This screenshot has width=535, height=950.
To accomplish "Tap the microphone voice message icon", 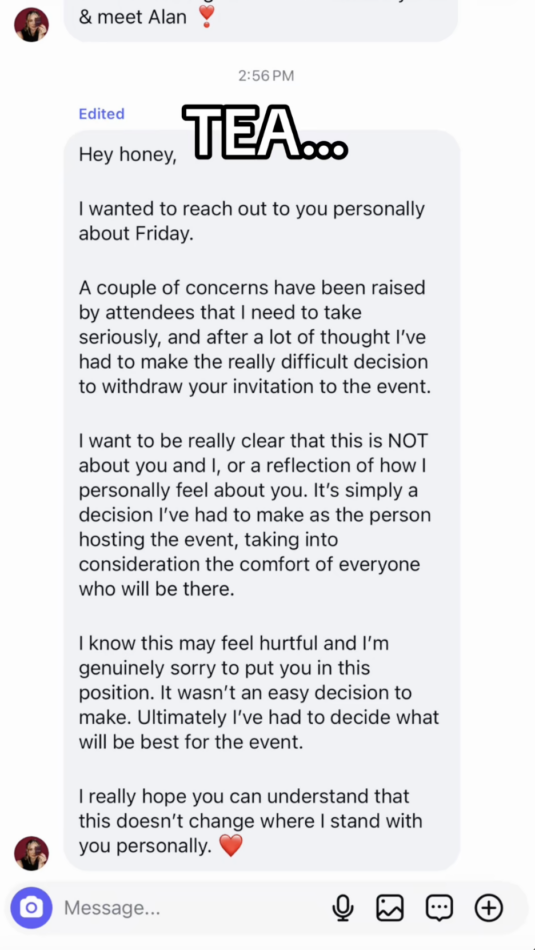I will tap(342, 908).
